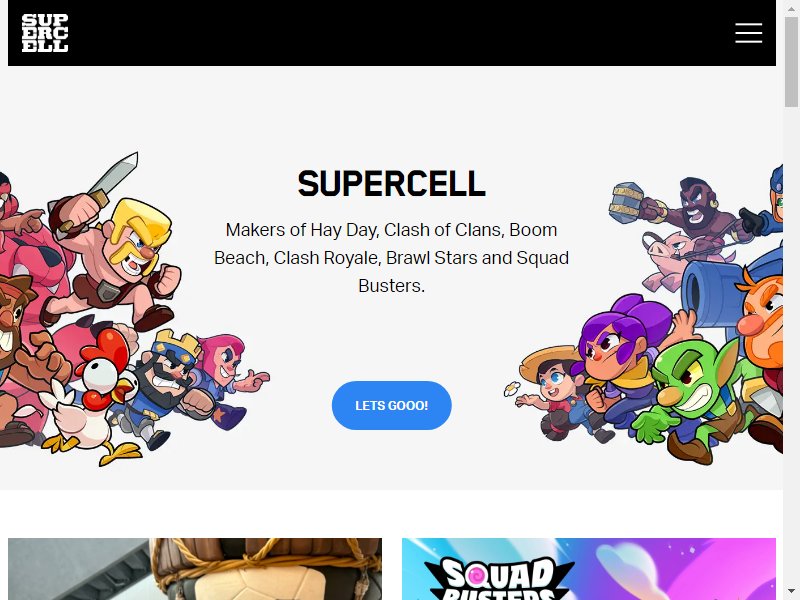
Task: Open the bottom-left article image card
Action: (x=195, y=569)
